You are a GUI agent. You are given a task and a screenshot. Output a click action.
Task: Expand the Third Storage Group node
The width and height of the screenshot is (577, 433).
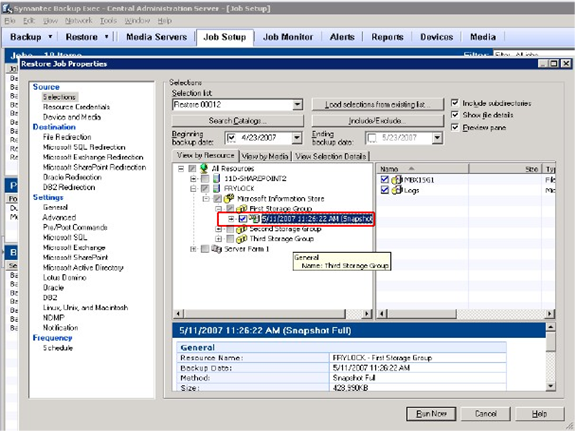click(219, 239)
